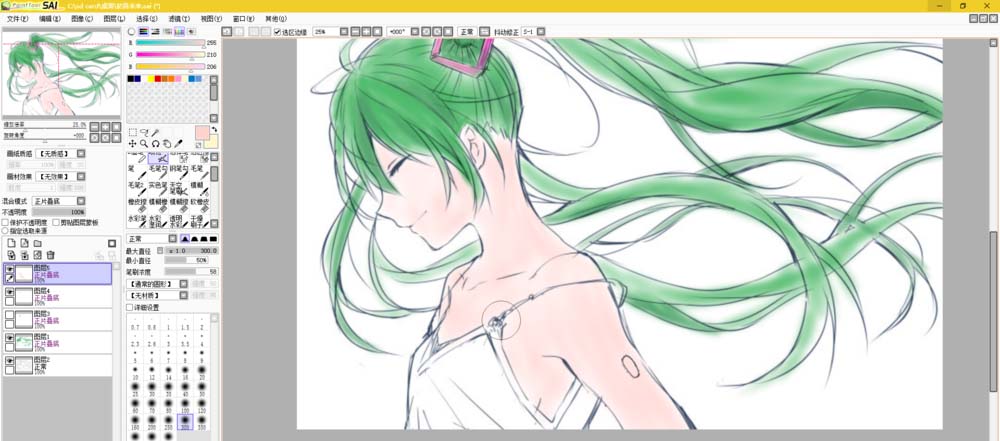Hide layer 图层4 with eye icon
The height and width of the screenshot is (441, 1000).
10,292
